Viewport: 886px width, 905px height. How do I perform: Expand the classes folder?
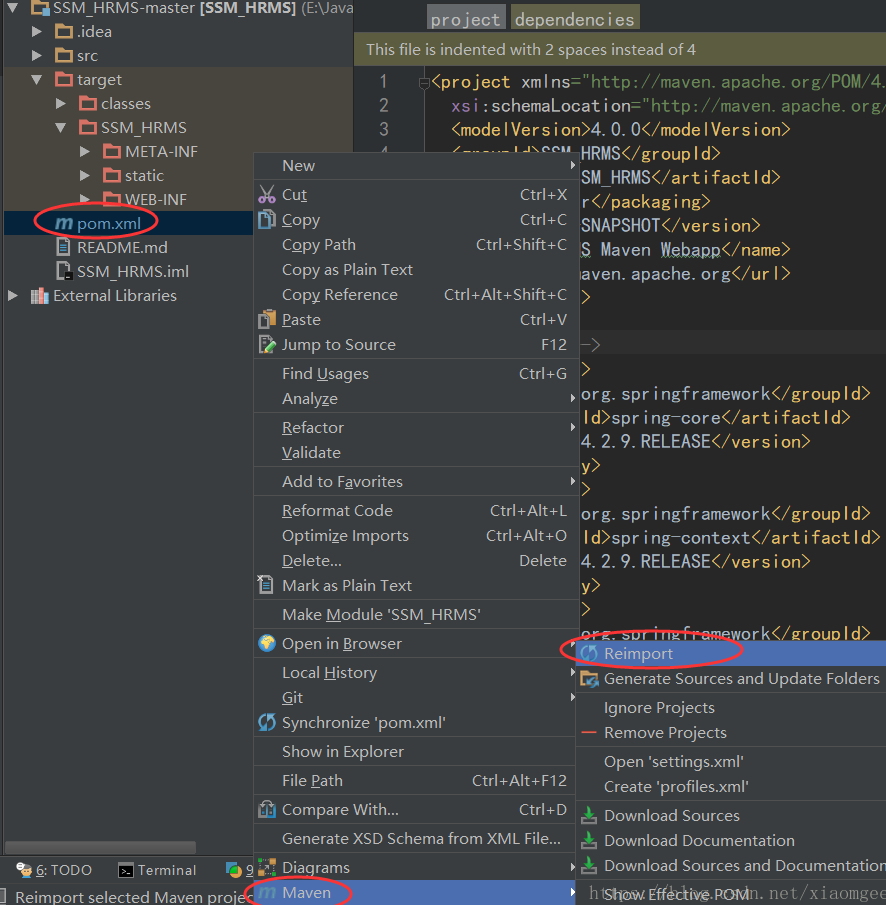61,103
